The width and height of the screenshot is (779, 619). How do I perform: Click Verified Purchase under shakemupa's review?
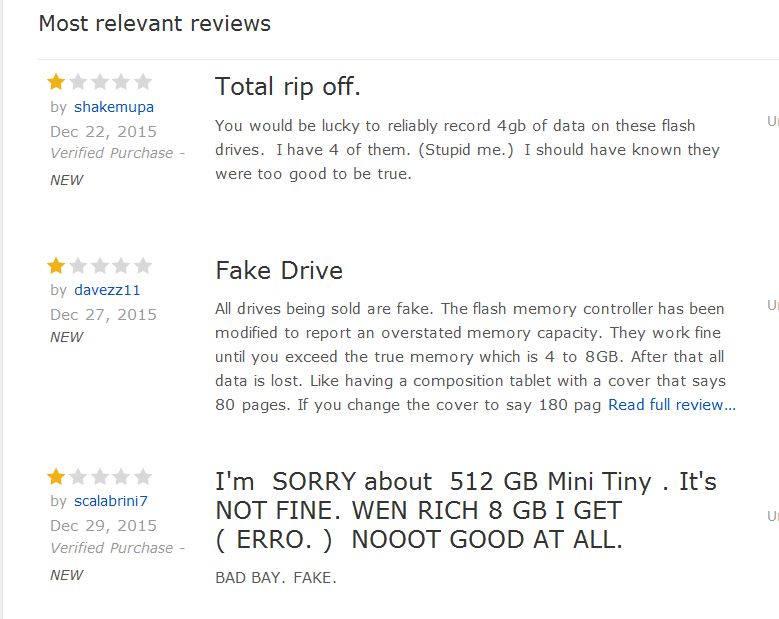[112, 153]
